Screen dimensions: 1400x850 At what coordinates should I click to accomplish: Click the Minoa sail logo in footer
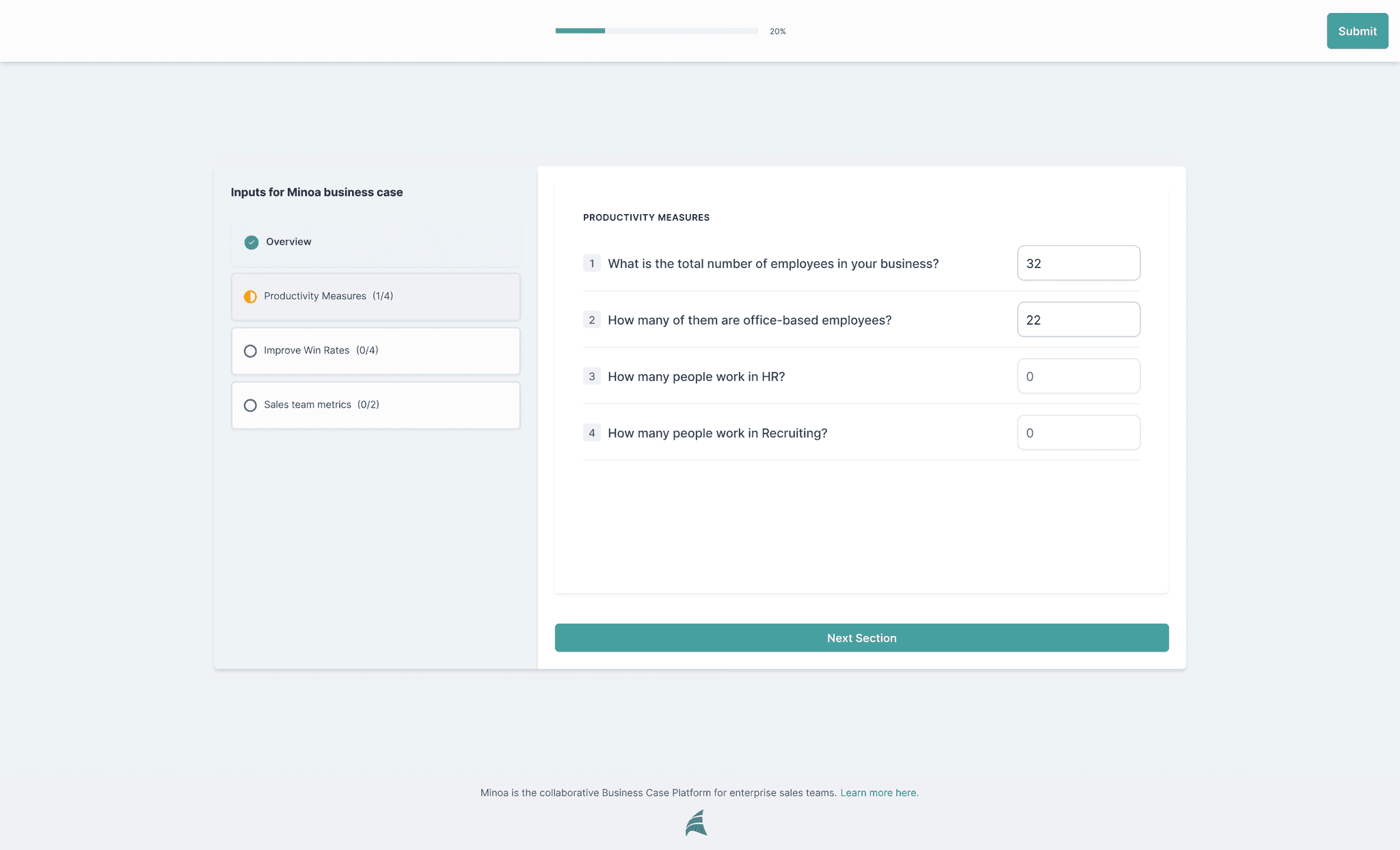(696, 823)
